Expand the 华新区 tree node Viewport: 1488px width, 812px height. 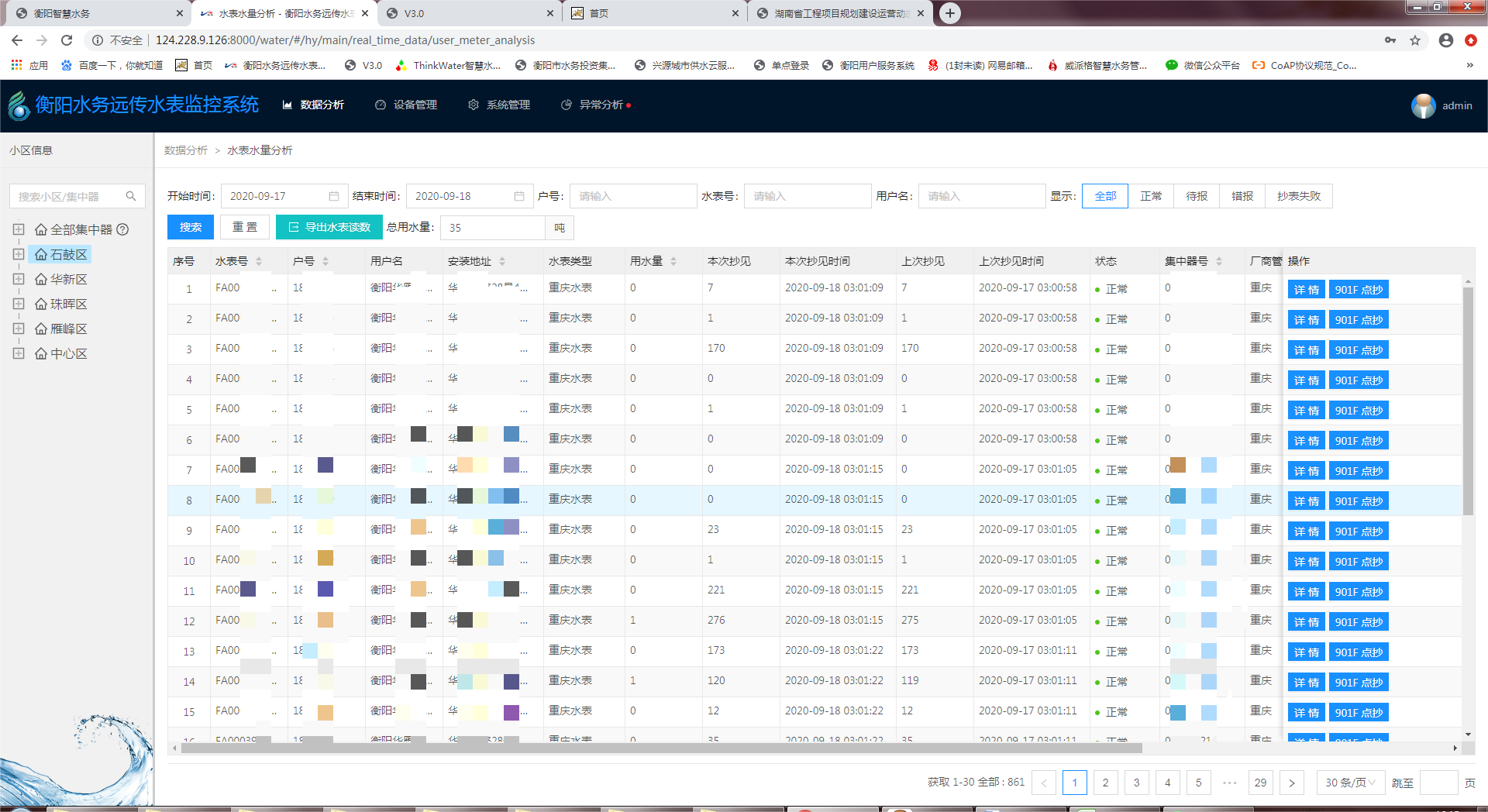pyautogui.click(x=19, y=279)
